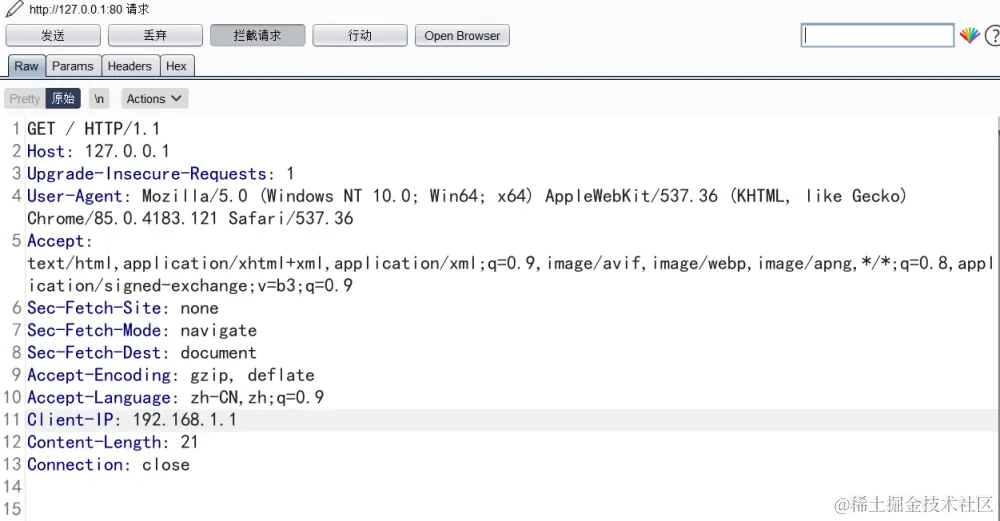This screenshot has height=521, width=1000.
Task: Switch to the Params tab
Action: (73, 66)
